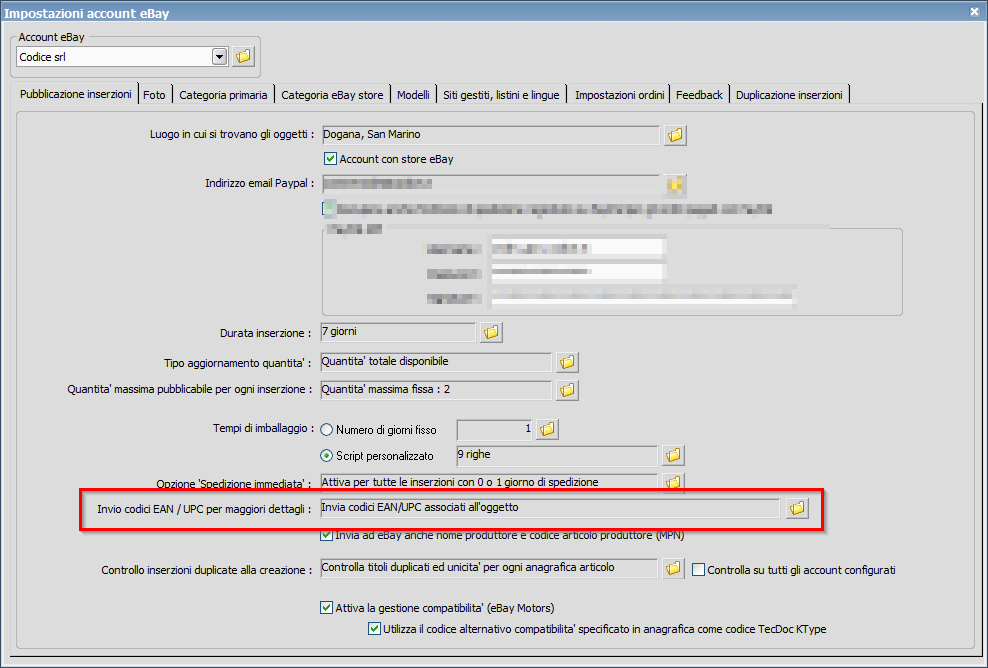This screenshot has width=988, height=668.
Task: Open folder icon next to Numero di giorni fisso
Action: tap(547, 430)
